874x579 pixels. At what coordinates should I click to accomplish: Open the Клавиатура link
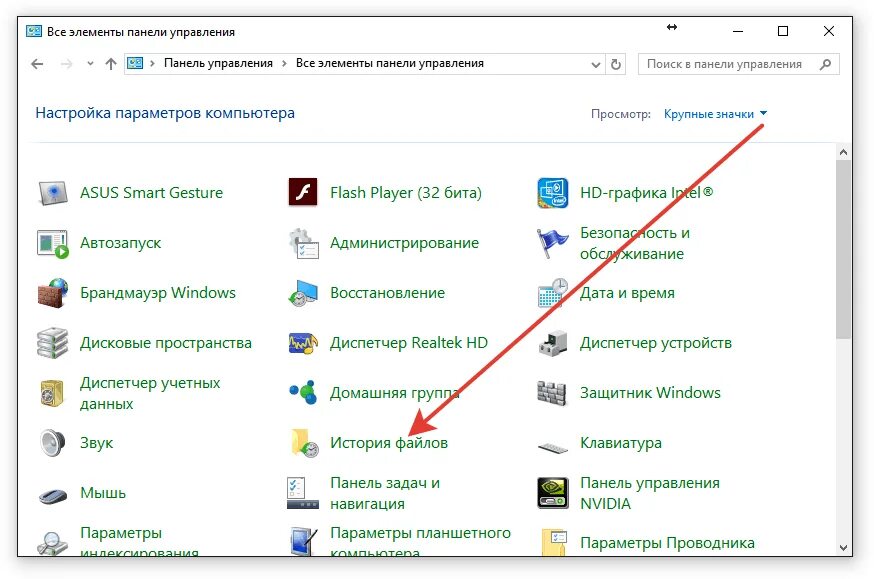pos(620,443)
